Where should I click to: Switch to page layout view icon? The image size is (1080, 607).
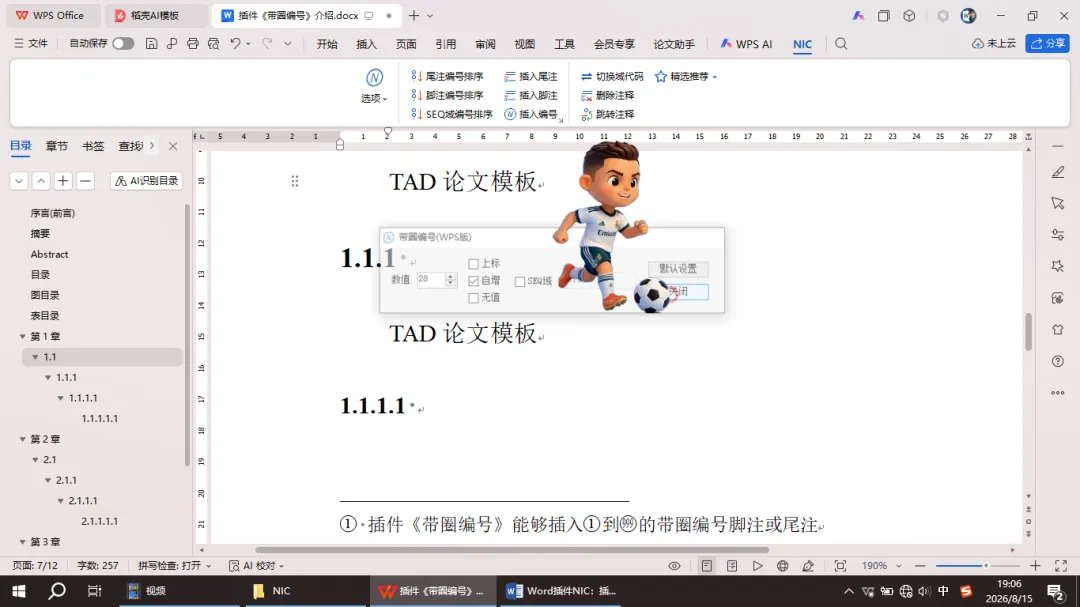pos(707,566)
